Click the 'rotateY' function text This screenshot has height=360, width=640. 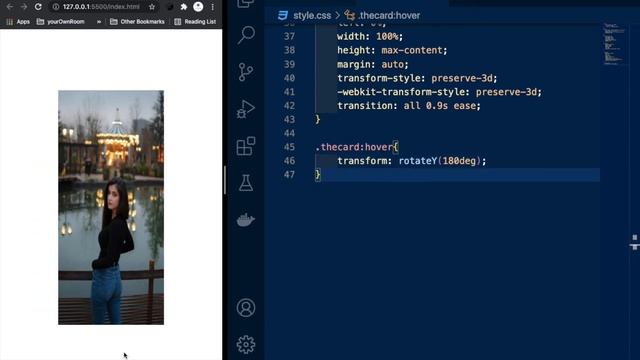[418, 161]
